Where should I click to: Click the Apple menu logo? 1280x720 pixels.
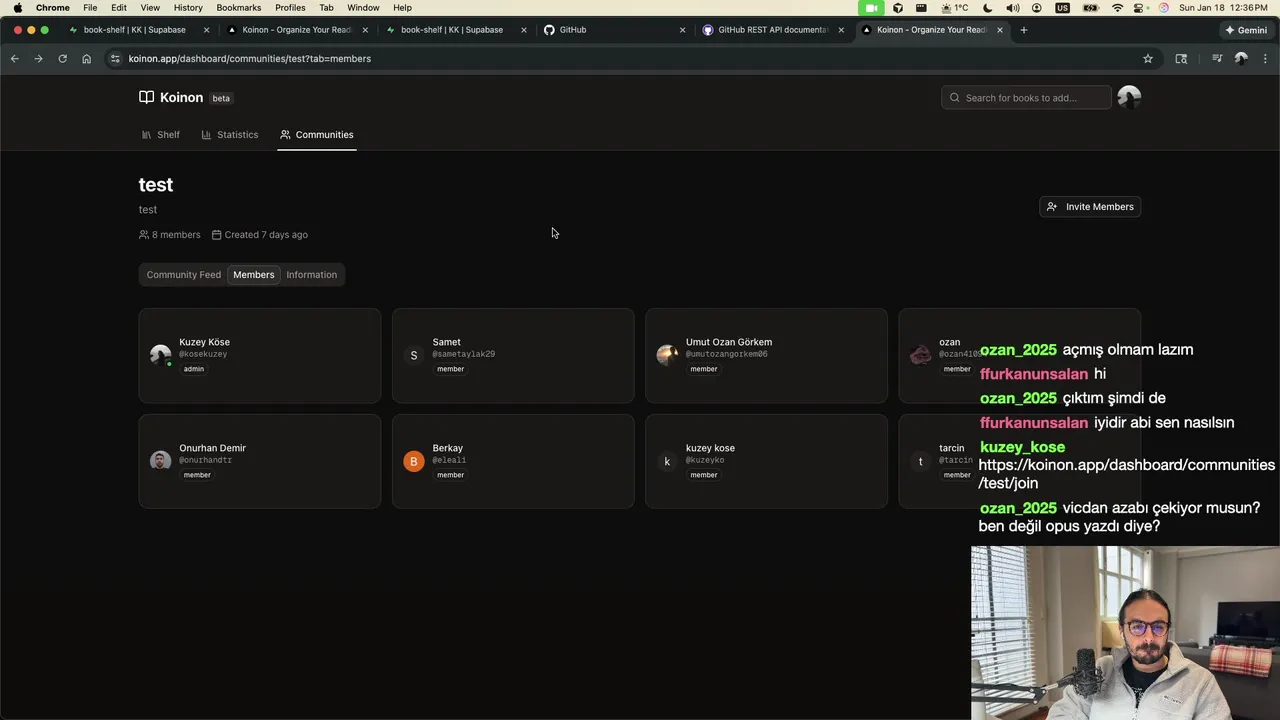pyautogui.click(x=17, y=7)
